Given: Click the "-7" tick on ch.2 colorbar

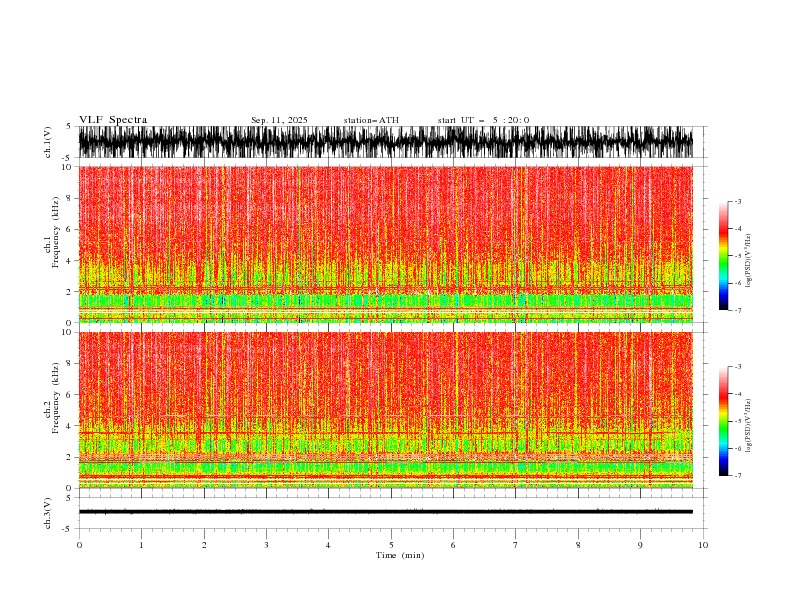Looking at the screenshot, I should point(737,476).
